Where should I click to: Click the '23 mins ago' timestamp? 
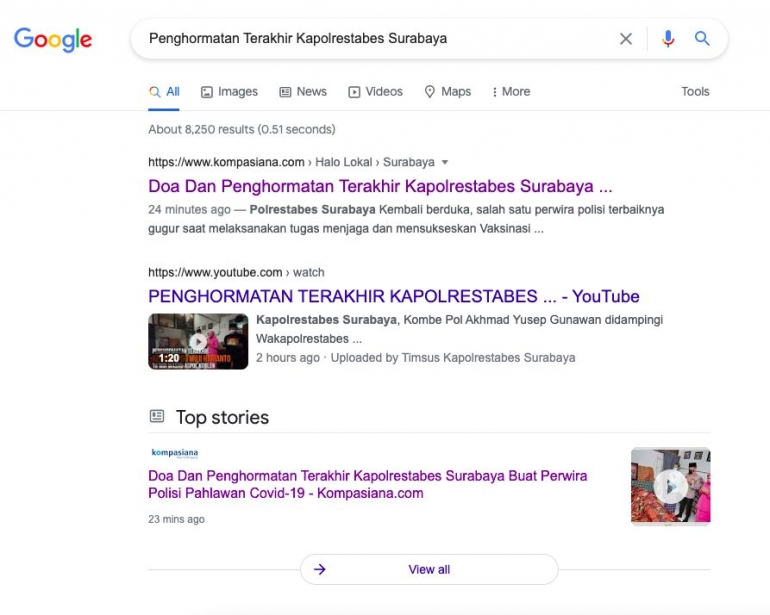(176, 519)
